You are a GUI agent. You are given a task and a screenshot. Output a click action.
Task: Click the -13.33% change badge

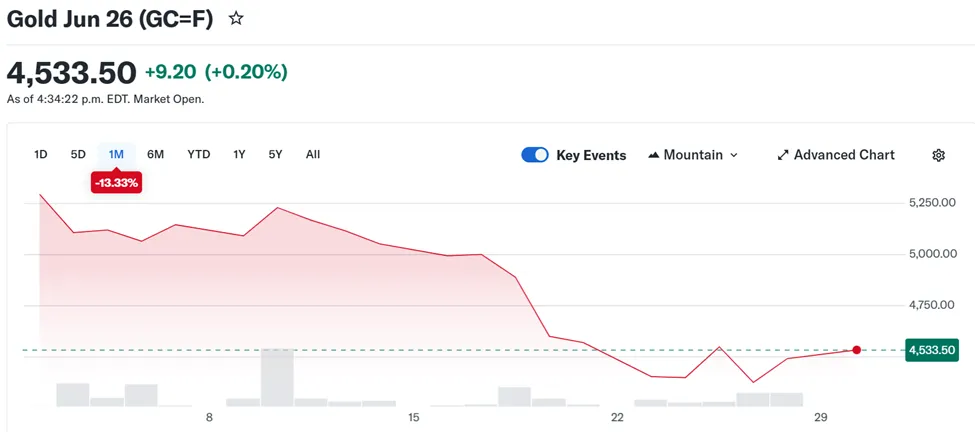[116, 183]
